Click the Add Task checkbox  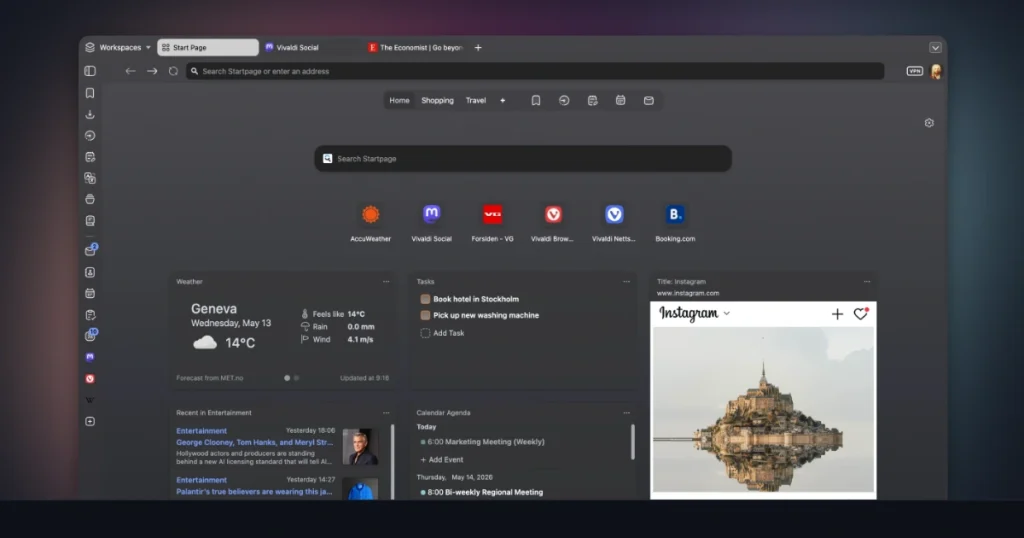pos(425,333)
